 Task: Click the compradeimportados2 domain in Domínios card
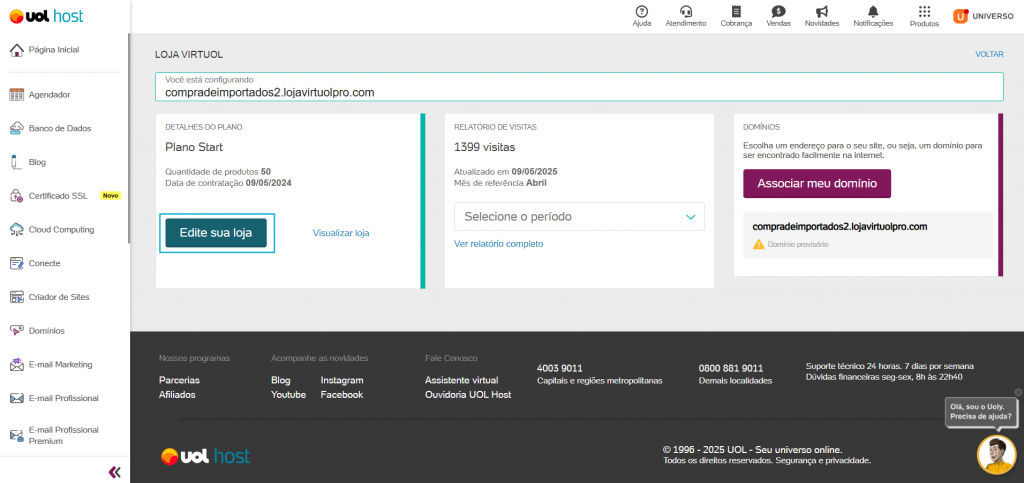coord(840,227)
